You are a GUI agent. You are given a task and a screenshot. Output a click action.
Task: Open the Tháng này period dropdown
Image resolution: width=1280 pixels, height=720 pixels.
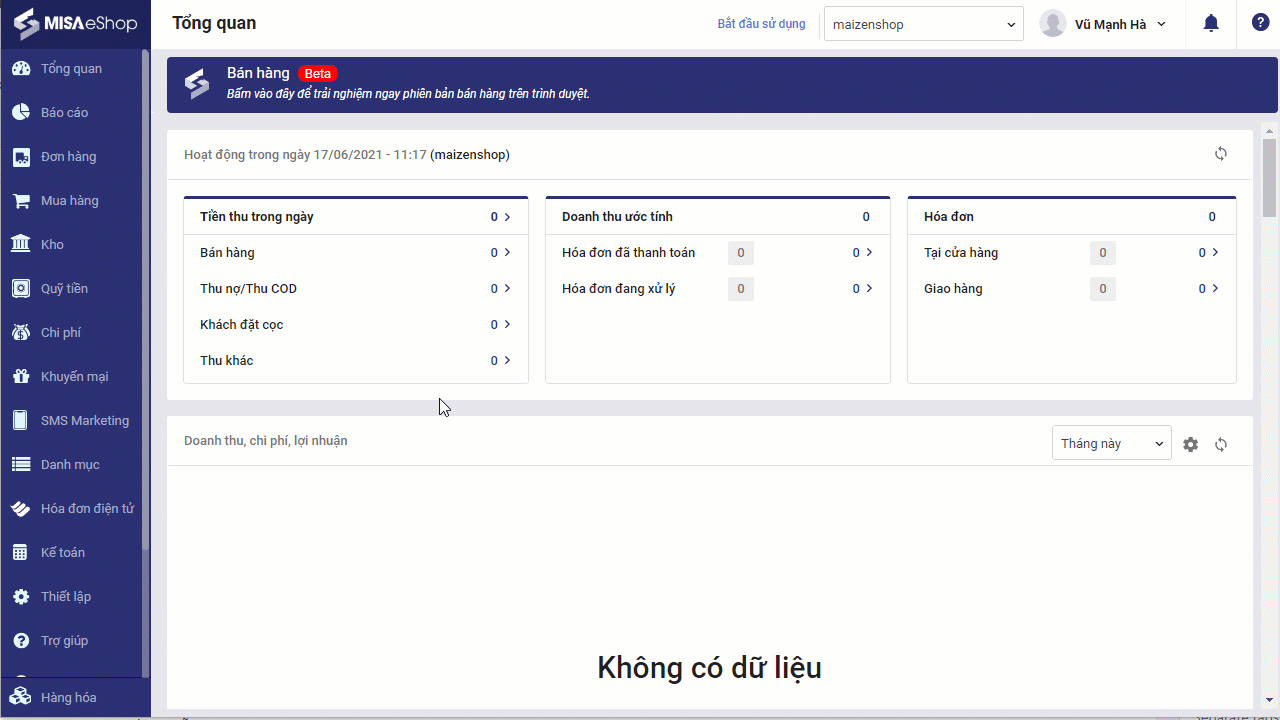click(x=1112, y=443)
